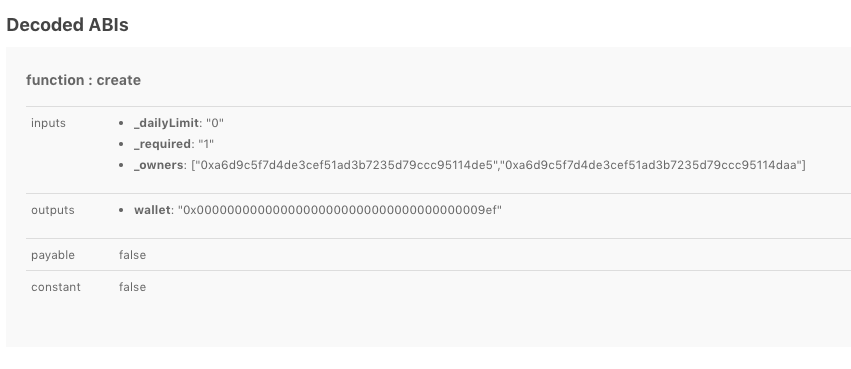
Task: Click first owner address ending 14de5
Action: (346, 165)
